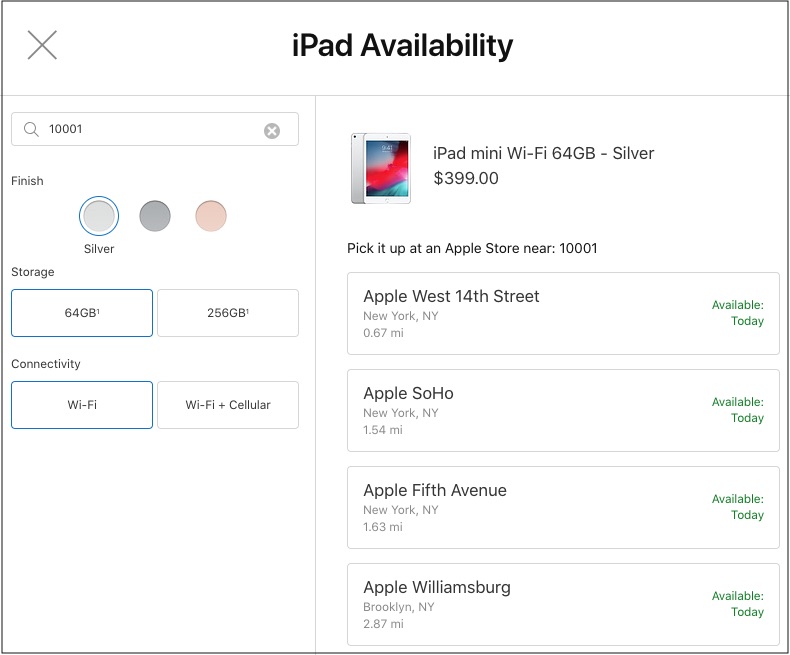Viewport: 790px width, 655px height.
Task: Click the 1.63 mi distance text
Action: (x=383, y=527)
